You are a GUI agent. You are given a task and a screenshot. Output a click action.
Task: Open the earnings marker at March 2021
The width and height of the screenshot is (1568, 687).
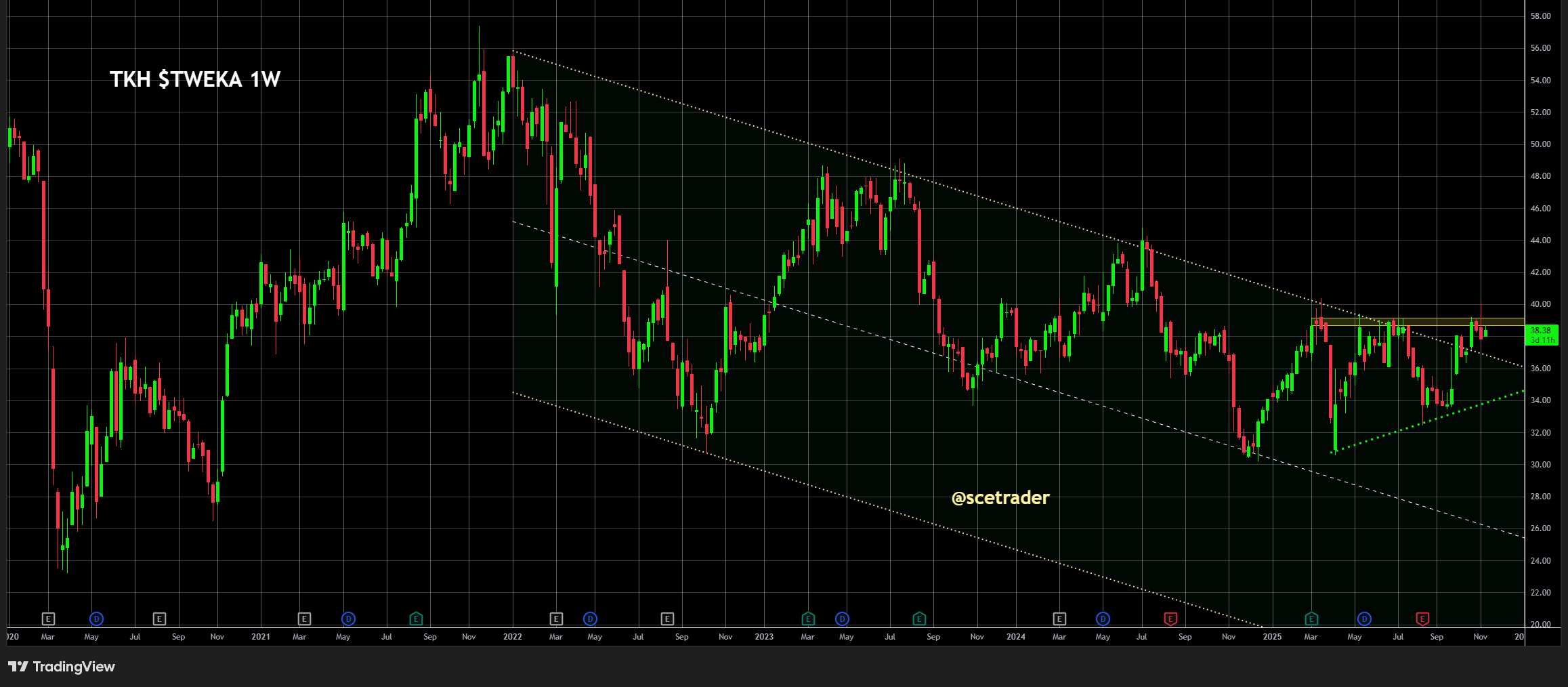tap(304, 619)
